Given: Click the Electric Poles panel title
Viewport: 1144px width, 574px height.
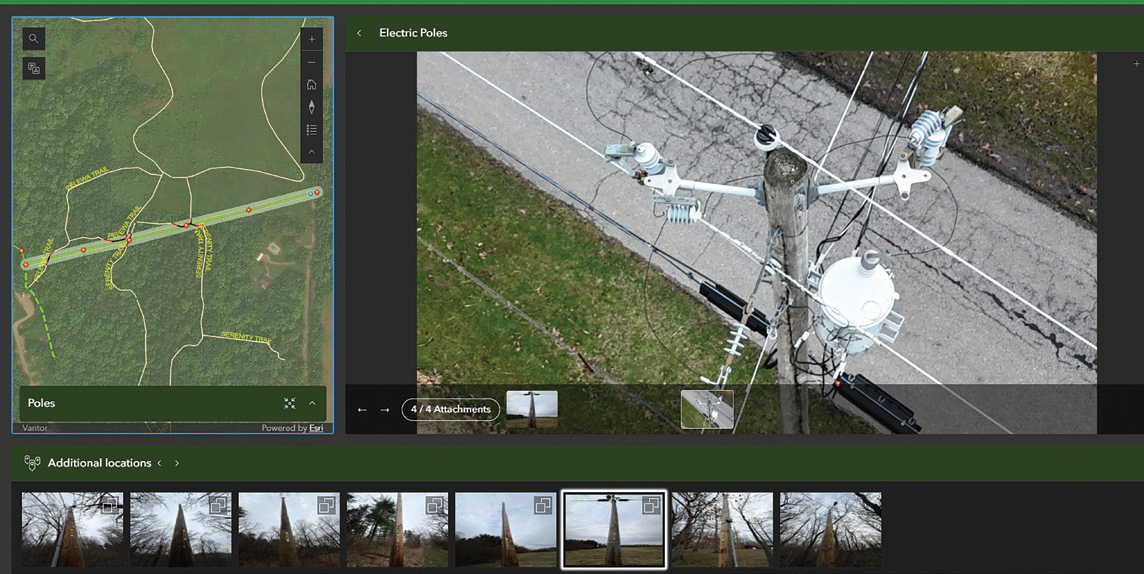Looking at the screenshot, I should point(413,33).
